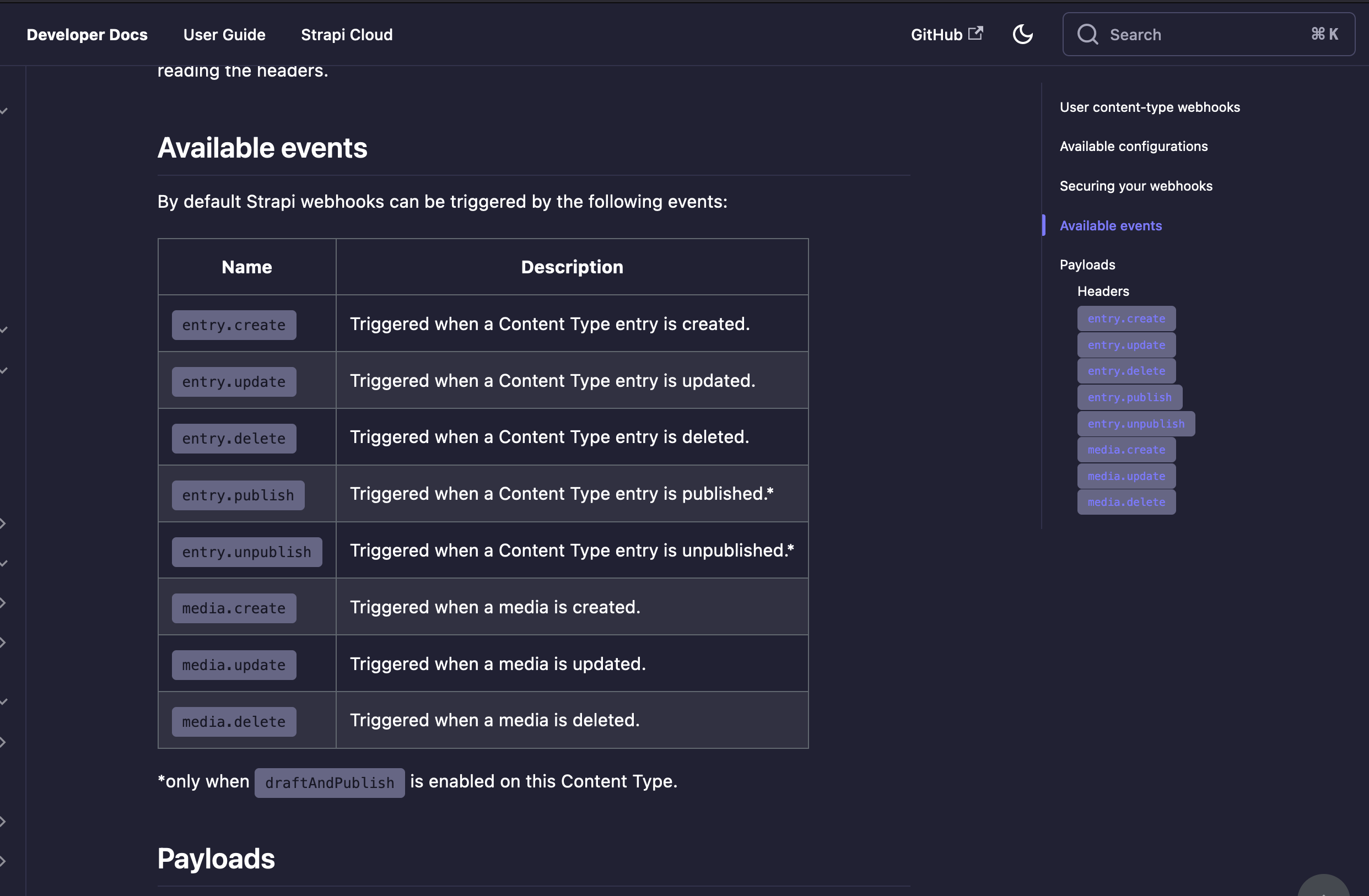Navigate to Securing your webhooks
Viewport: 1369px width, 896px height.
point(1136,186)
